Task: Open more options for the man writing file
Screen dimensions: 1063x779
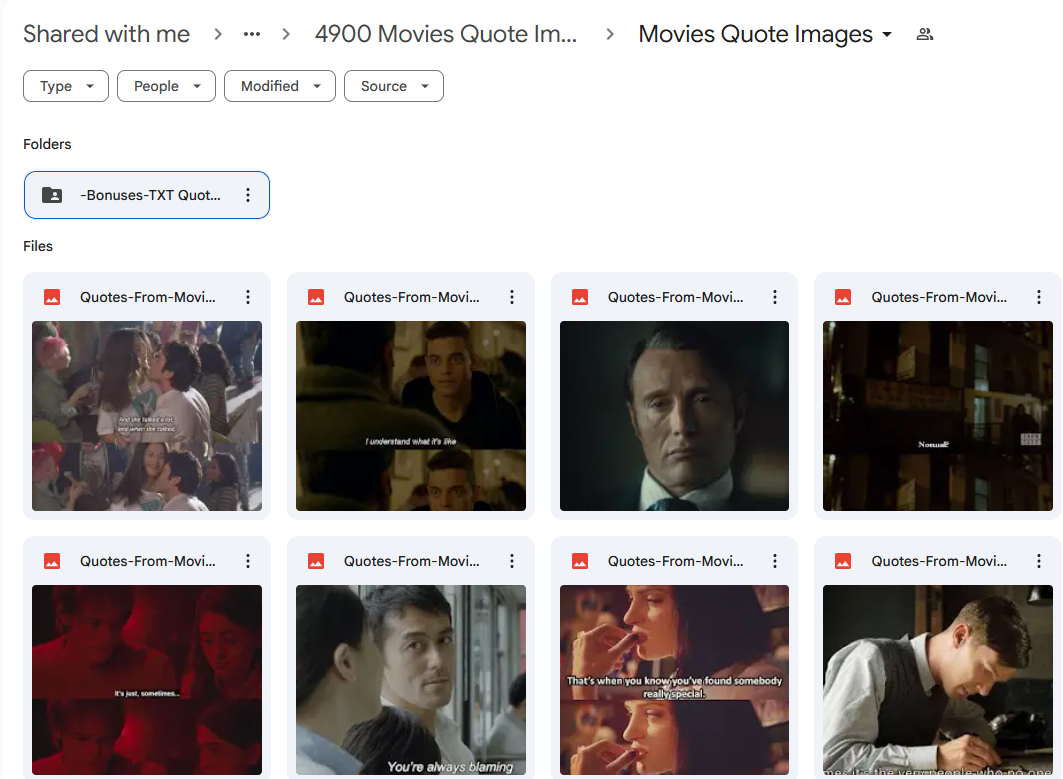Action: click(1039, 561)
